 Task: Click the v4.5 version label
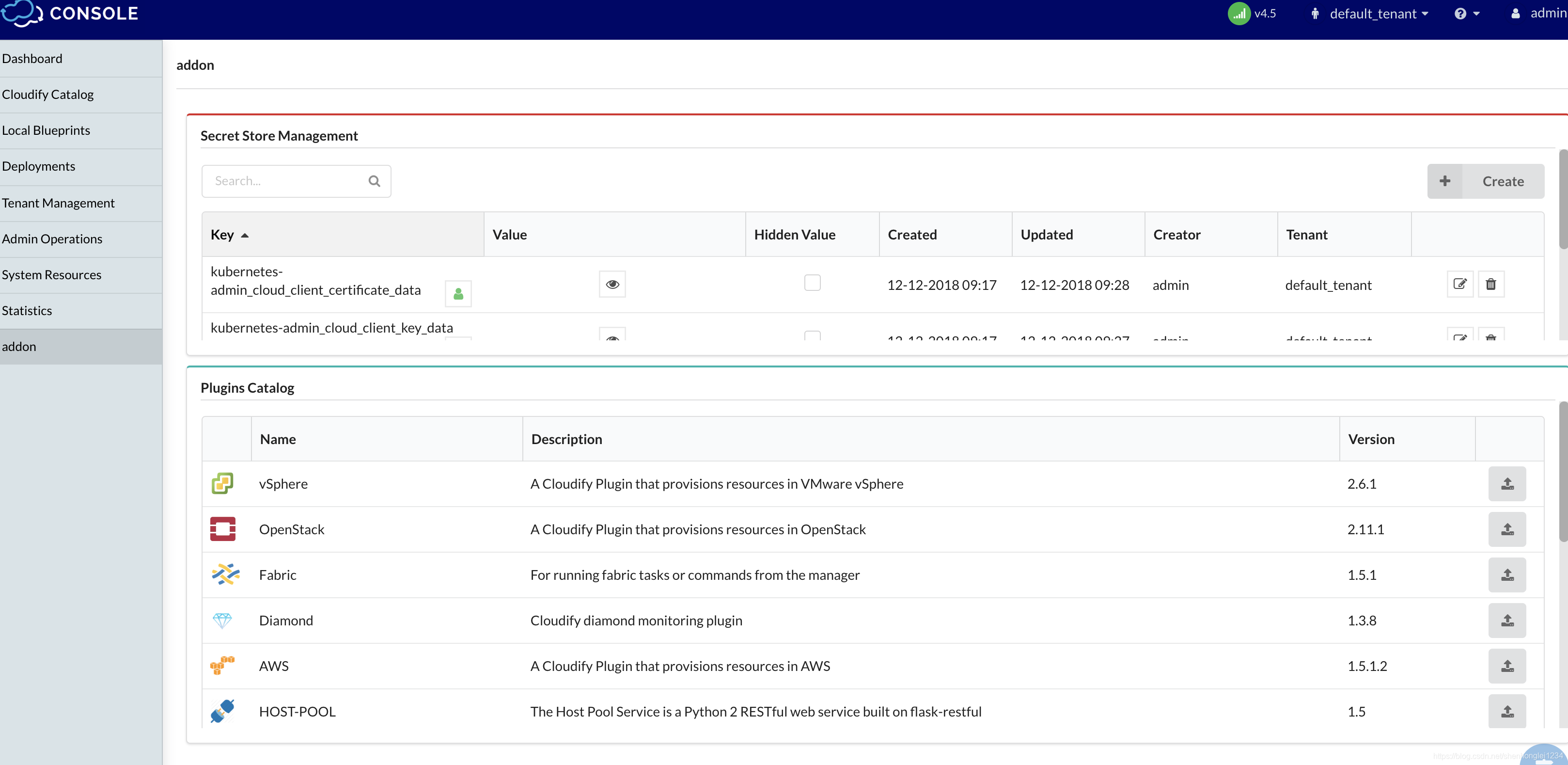coord(1265,14)
